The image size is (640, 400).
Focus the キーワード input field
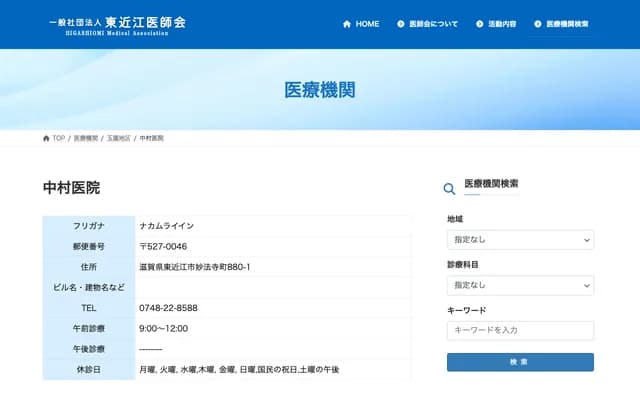click(520, 330)
